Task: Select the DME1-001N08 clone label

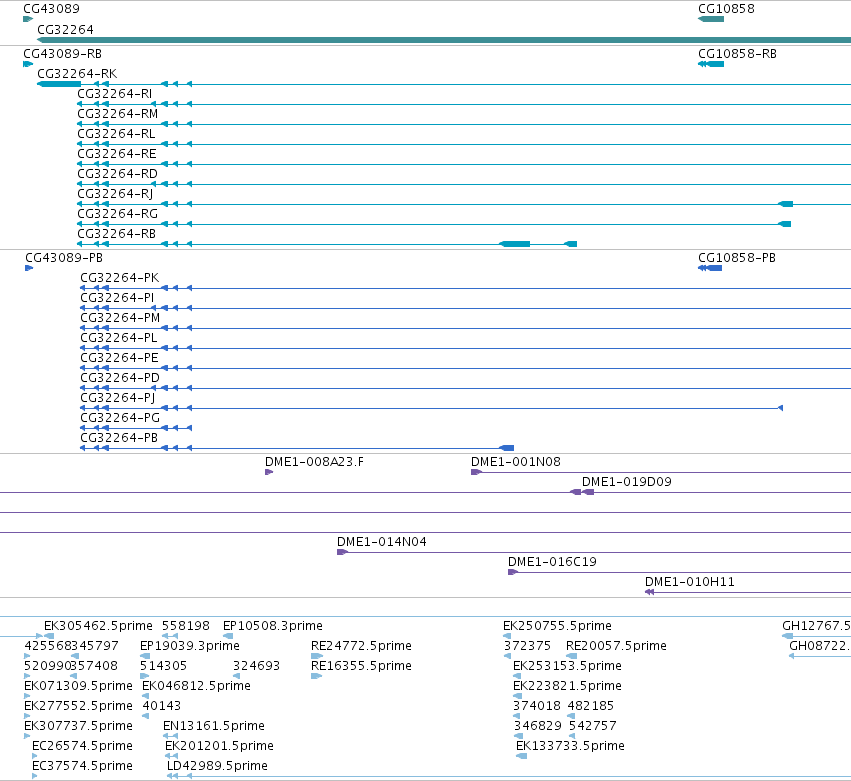Action: (x=515, y=462)
